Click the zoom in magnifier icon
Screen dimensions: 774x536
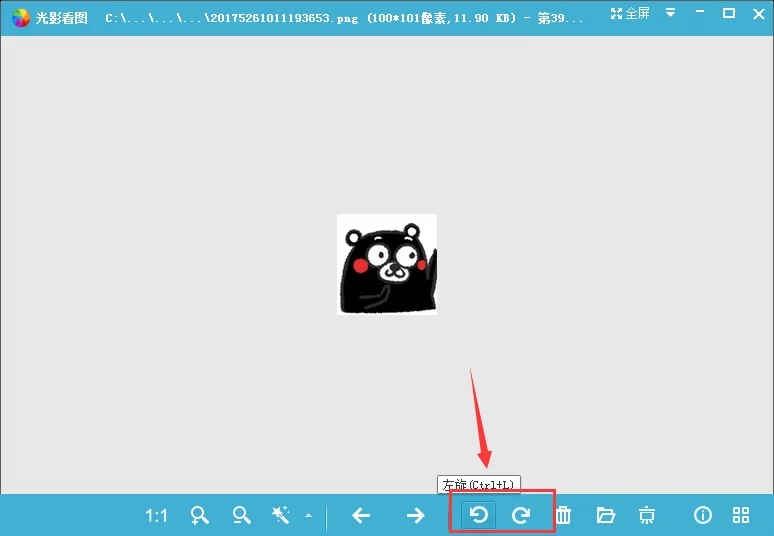pos(199,515)
